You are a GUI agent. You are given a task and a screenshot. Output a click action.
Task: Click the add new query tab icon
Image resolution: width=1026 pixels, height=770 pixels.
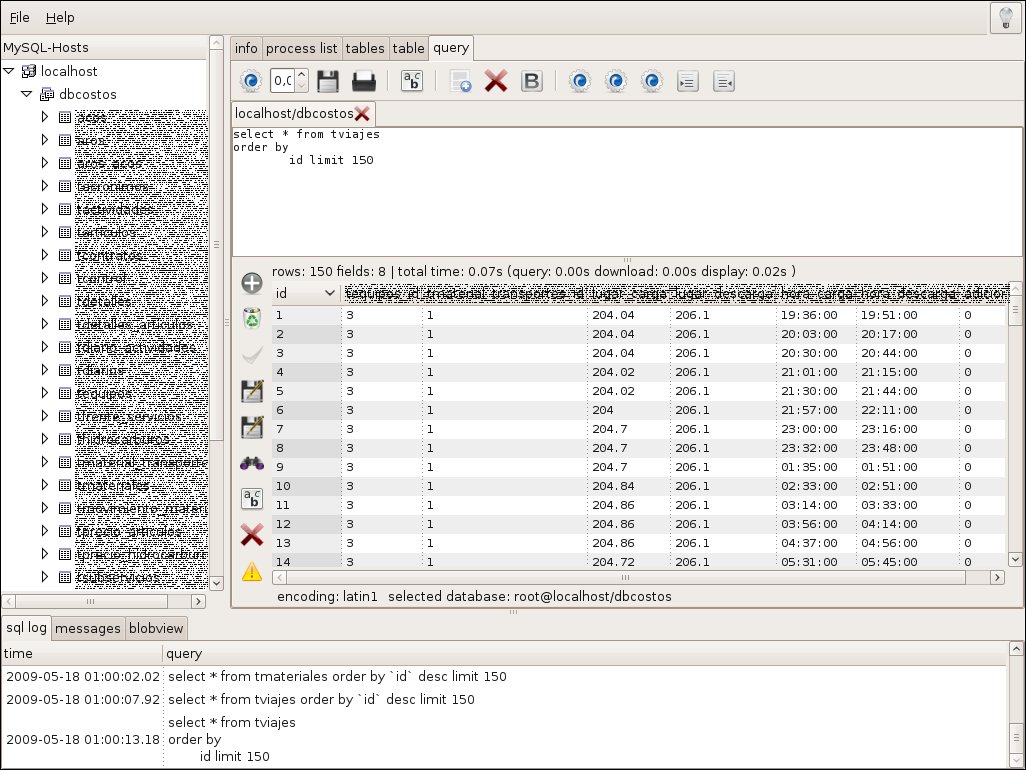pos(461,81)
